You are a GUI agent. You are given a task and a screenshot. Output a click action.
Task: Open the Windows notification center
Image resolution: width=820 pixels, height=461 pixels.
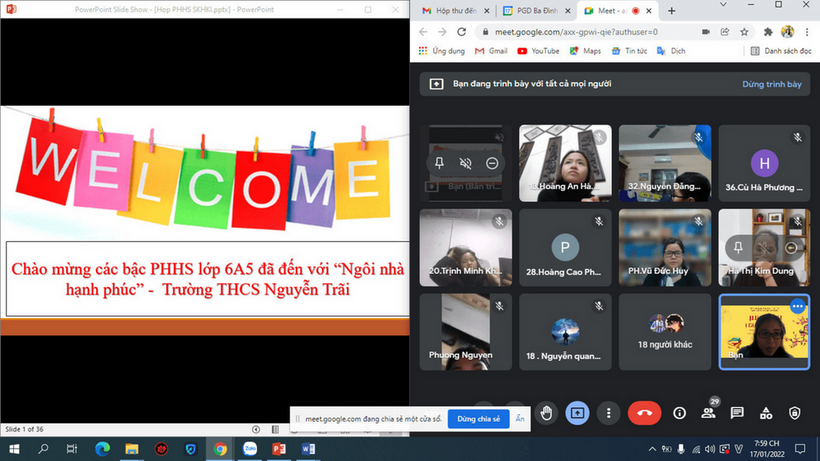pyautogui.click(x=800, y=449)
